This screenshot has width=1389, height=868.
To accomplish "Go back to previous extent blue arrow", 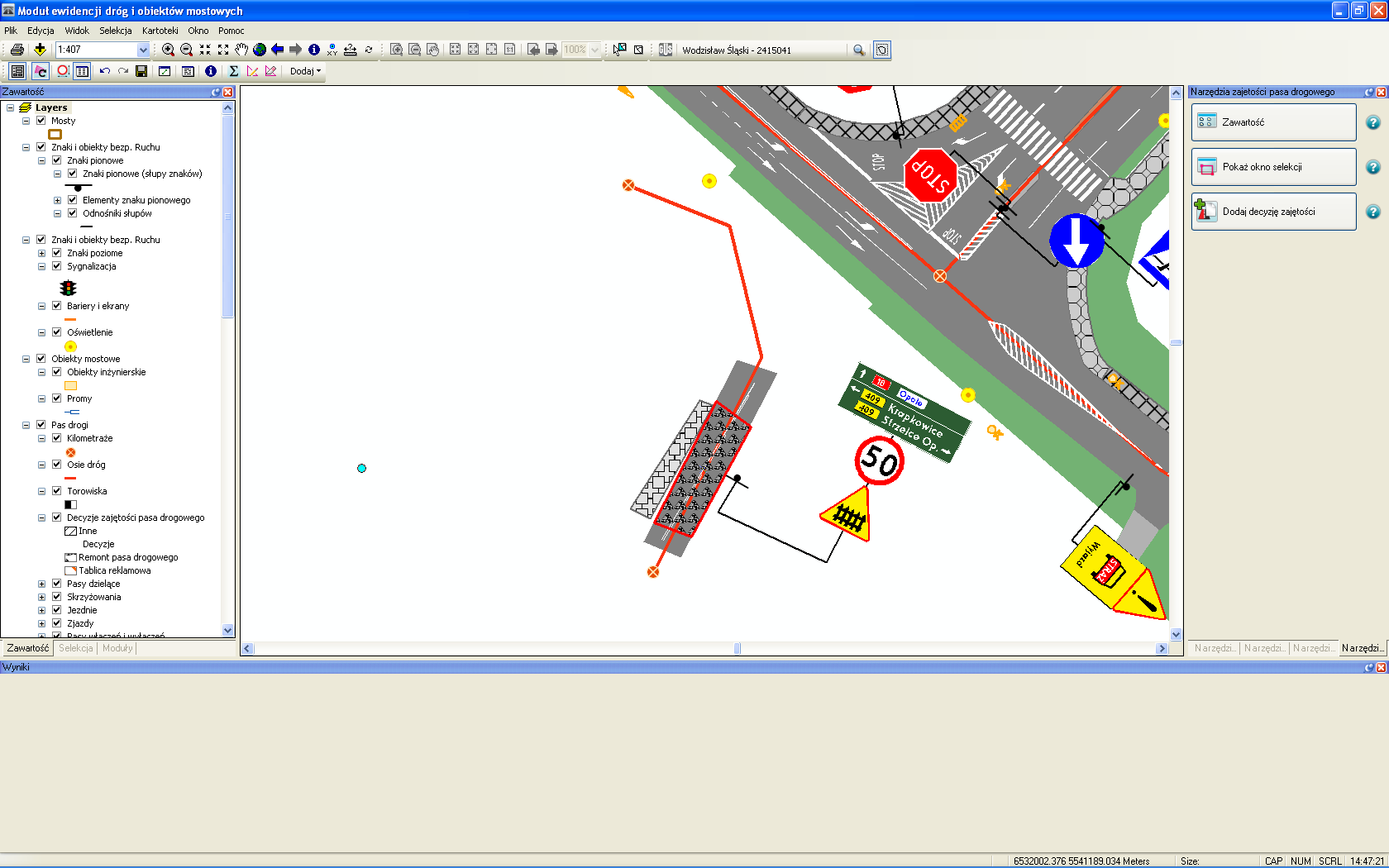I will [x=277, y=50].
